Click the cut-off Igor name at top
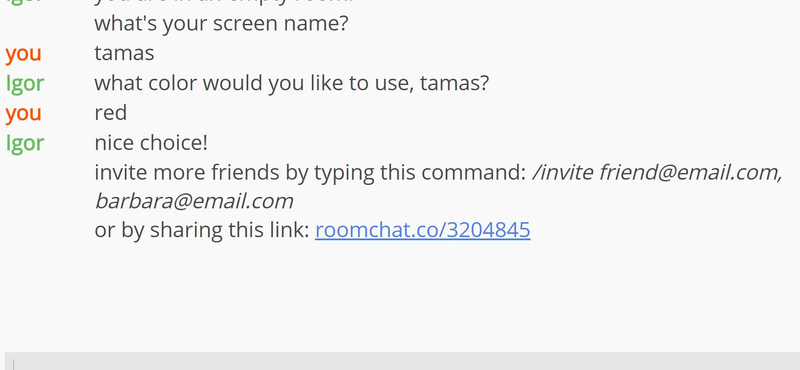Image resolution: width=800 pixels, height=370 pixels. click(25, 2)
